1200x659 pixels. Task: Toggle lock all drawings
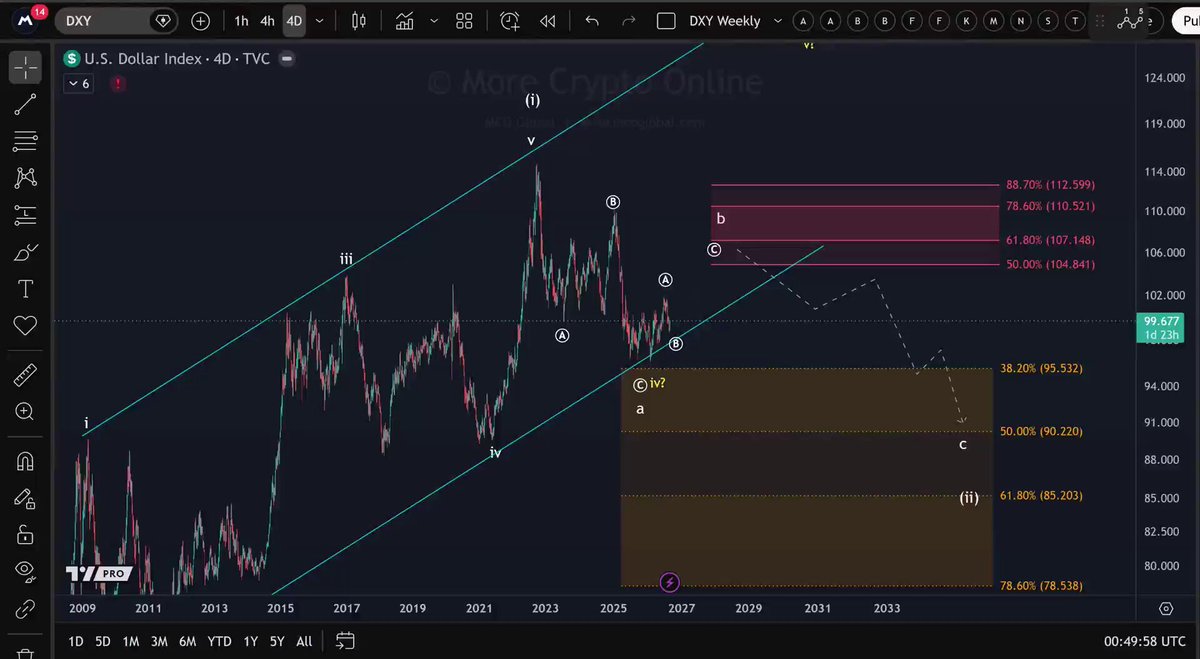pos(25,535)
